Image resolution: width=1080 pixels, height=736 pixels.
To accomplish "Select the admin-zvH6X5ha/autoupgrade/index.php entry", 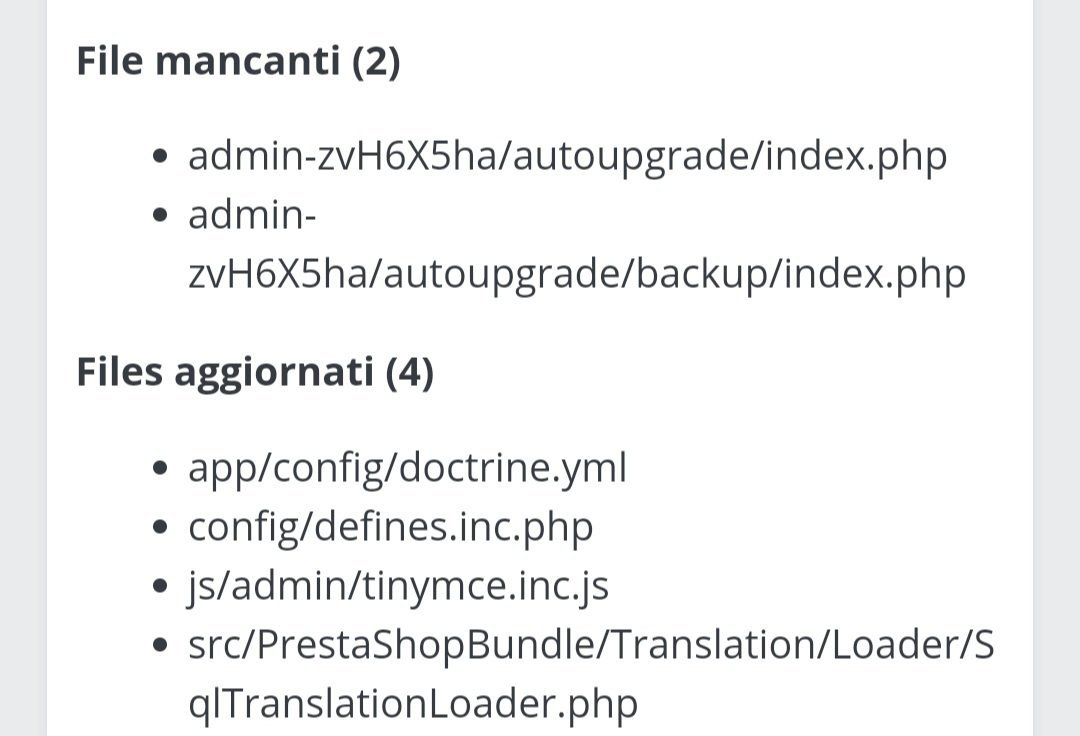I will 568,156.
